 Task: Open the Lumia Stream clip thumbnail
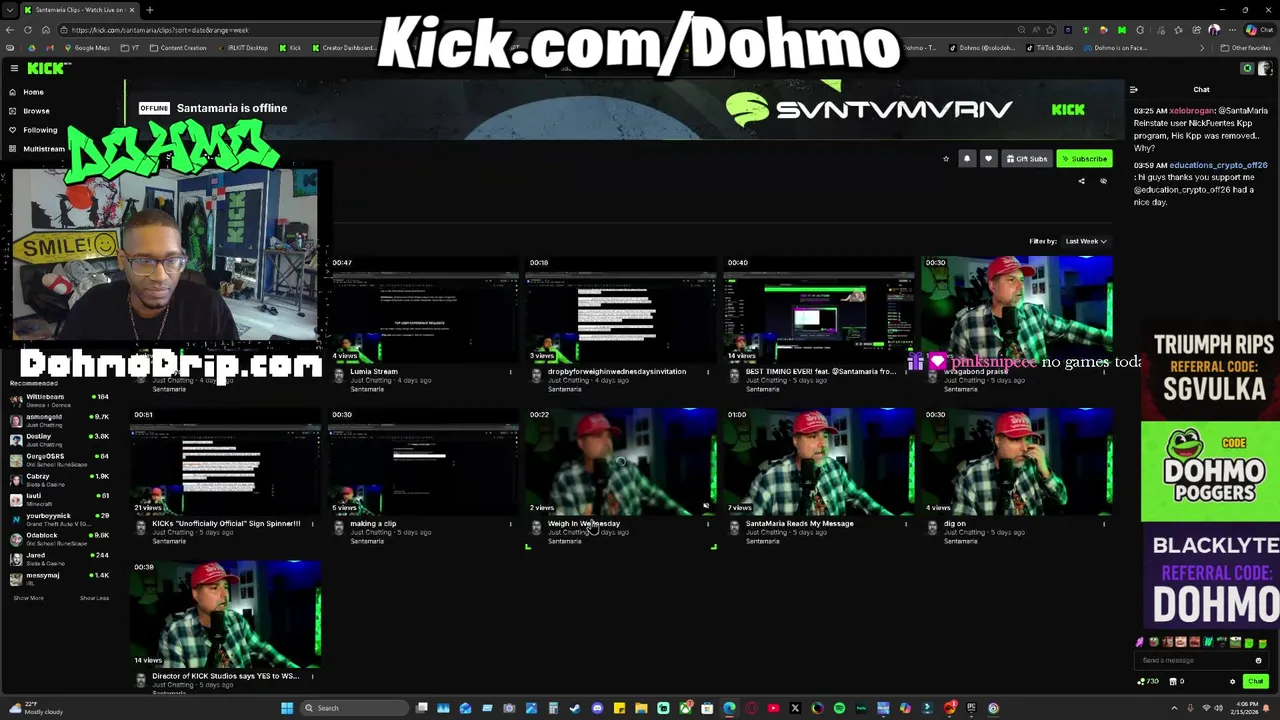[x=423, y=310]
